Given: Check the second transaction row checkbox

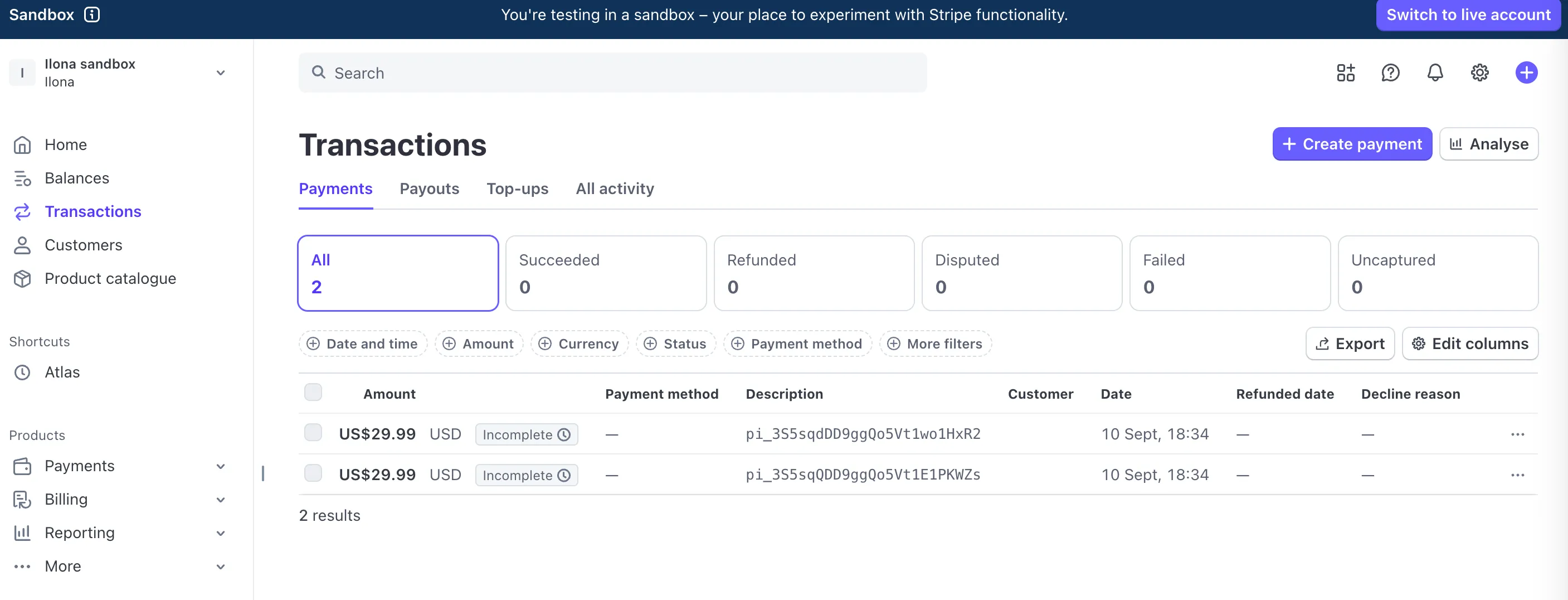Looking at the screenshot, I should [313, 473].
